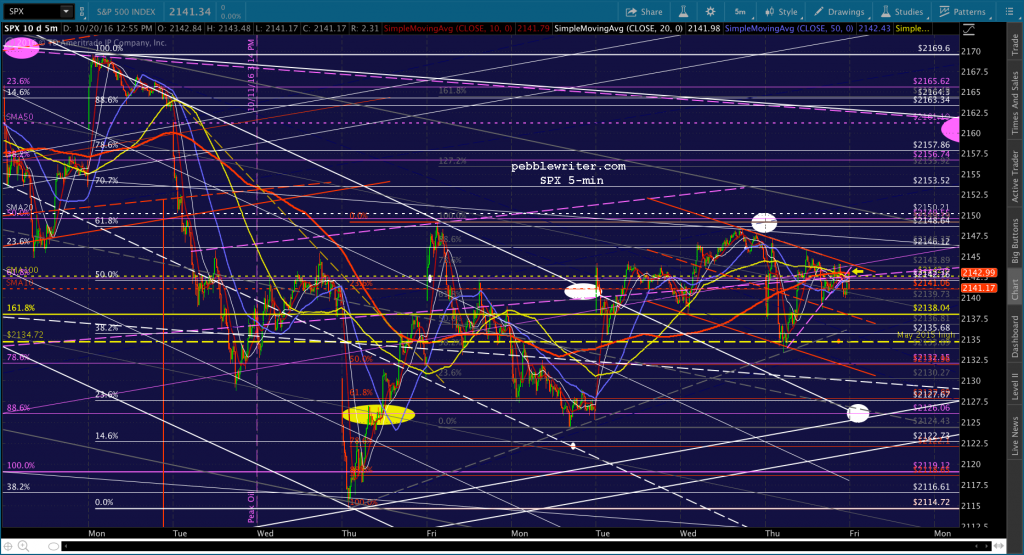Click the SMA50 label on the left edge
The width and height of the screenshot is (1024, 555).
(x=20, y=117)
